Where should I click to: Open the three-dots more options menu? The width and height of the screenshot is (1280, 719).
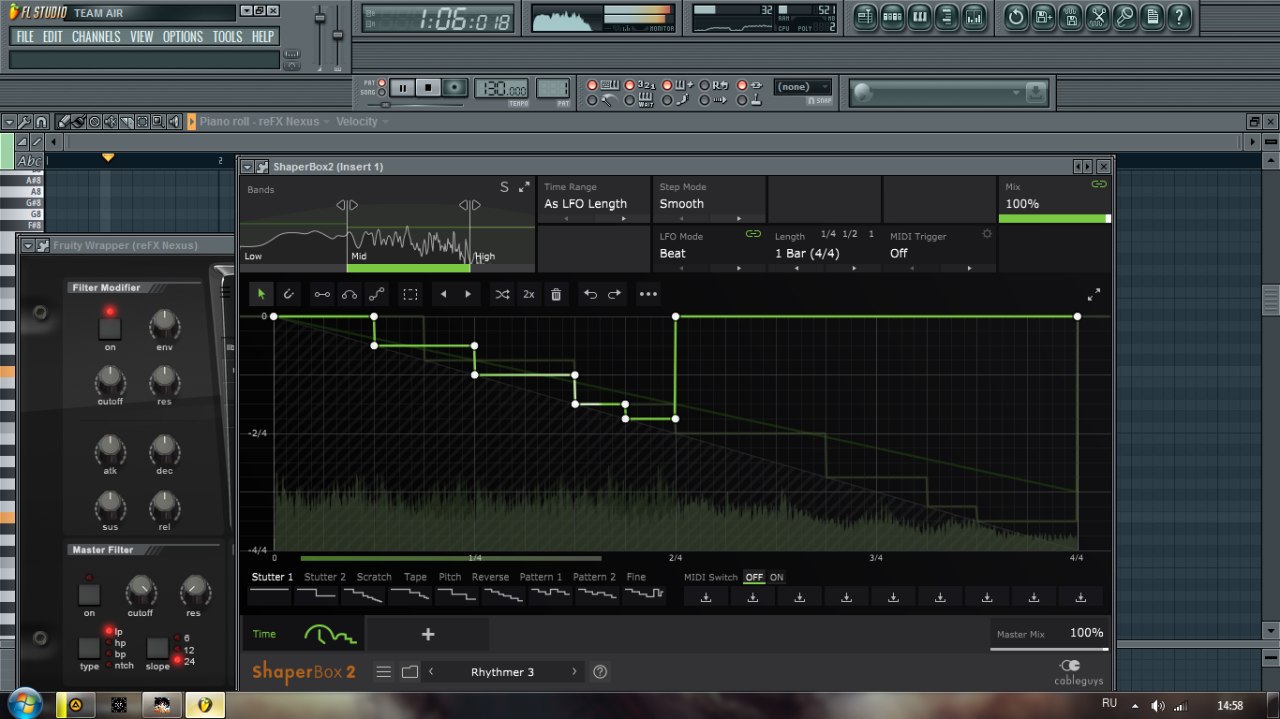coord(648,294)
